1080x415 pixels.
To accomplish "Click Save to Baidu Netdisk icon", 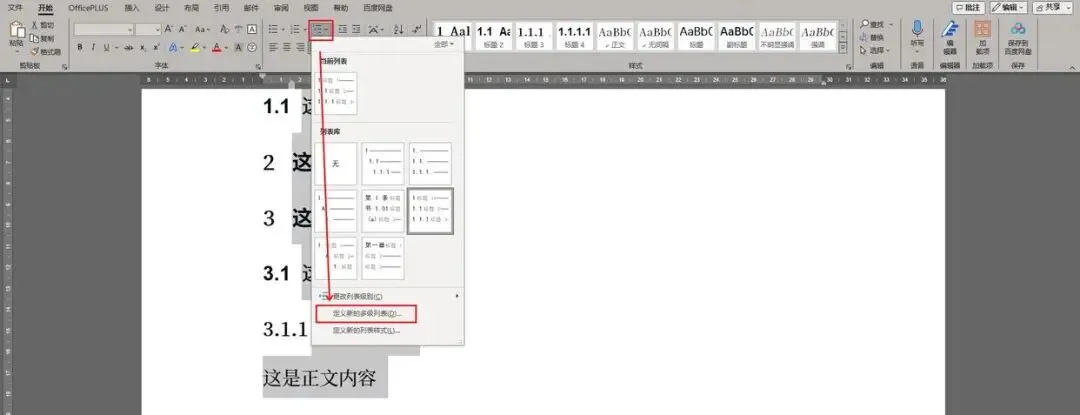I will pos(1018,29).
